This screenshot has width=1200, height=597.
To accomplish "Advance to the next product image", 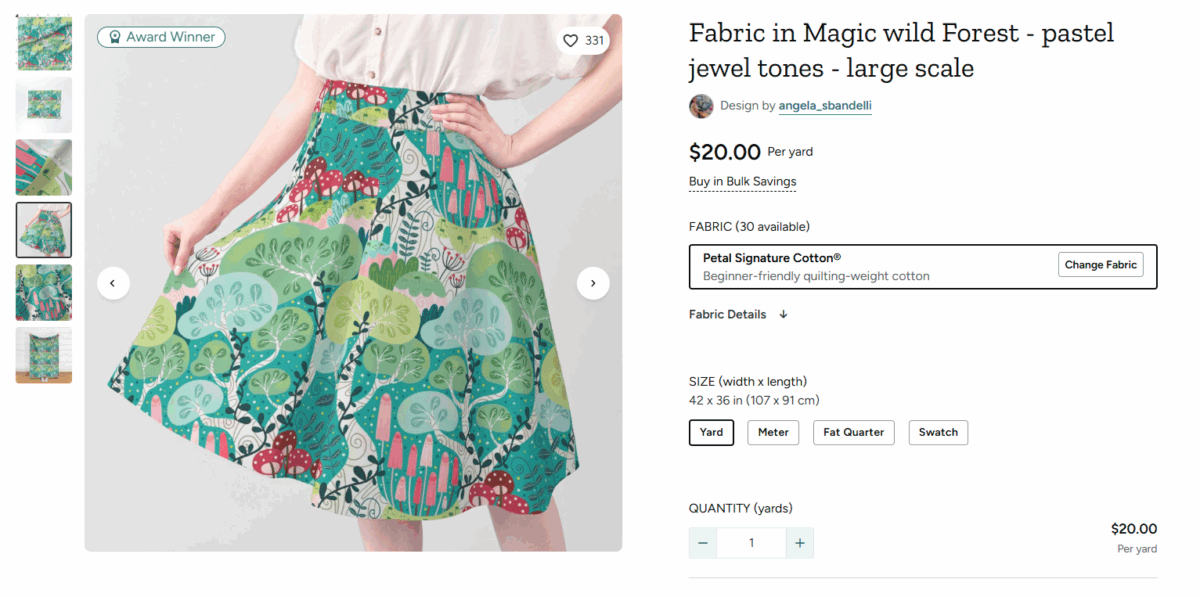I will click(x=593, y=283).
